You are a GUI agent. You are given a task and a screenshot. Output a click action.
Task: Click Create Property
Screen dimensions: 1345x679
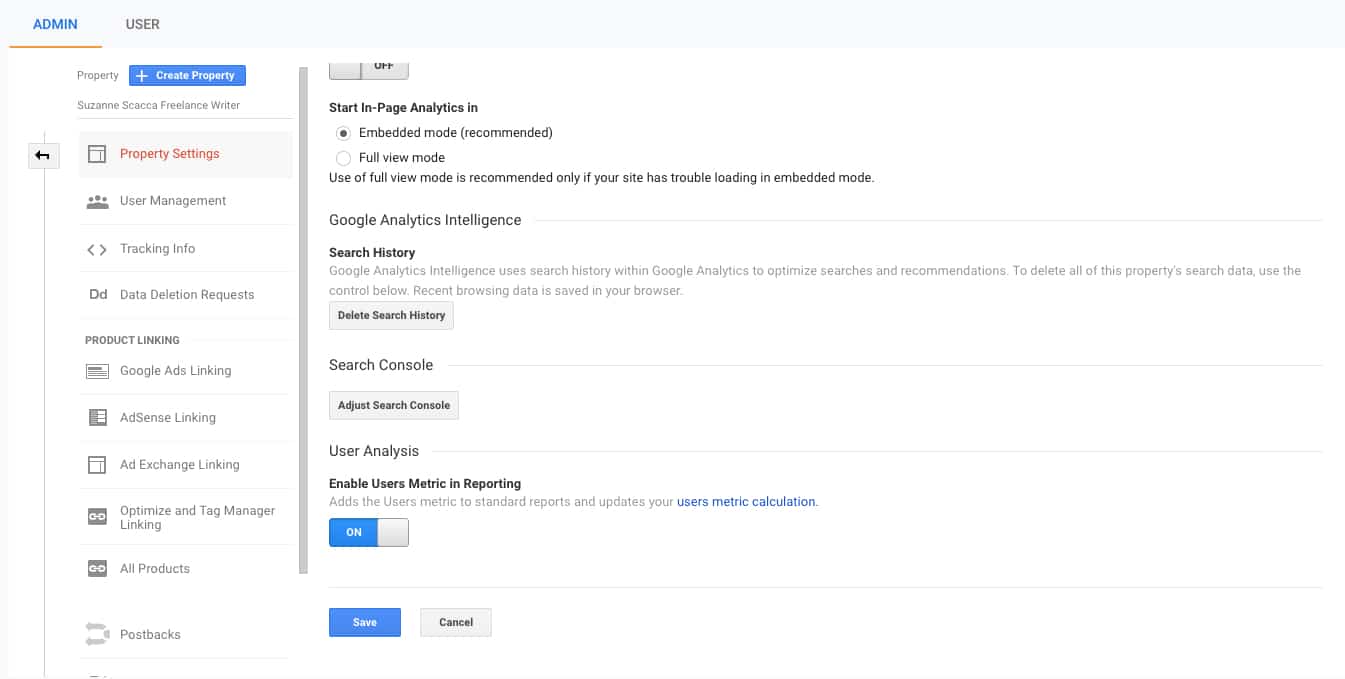(187, 75)
